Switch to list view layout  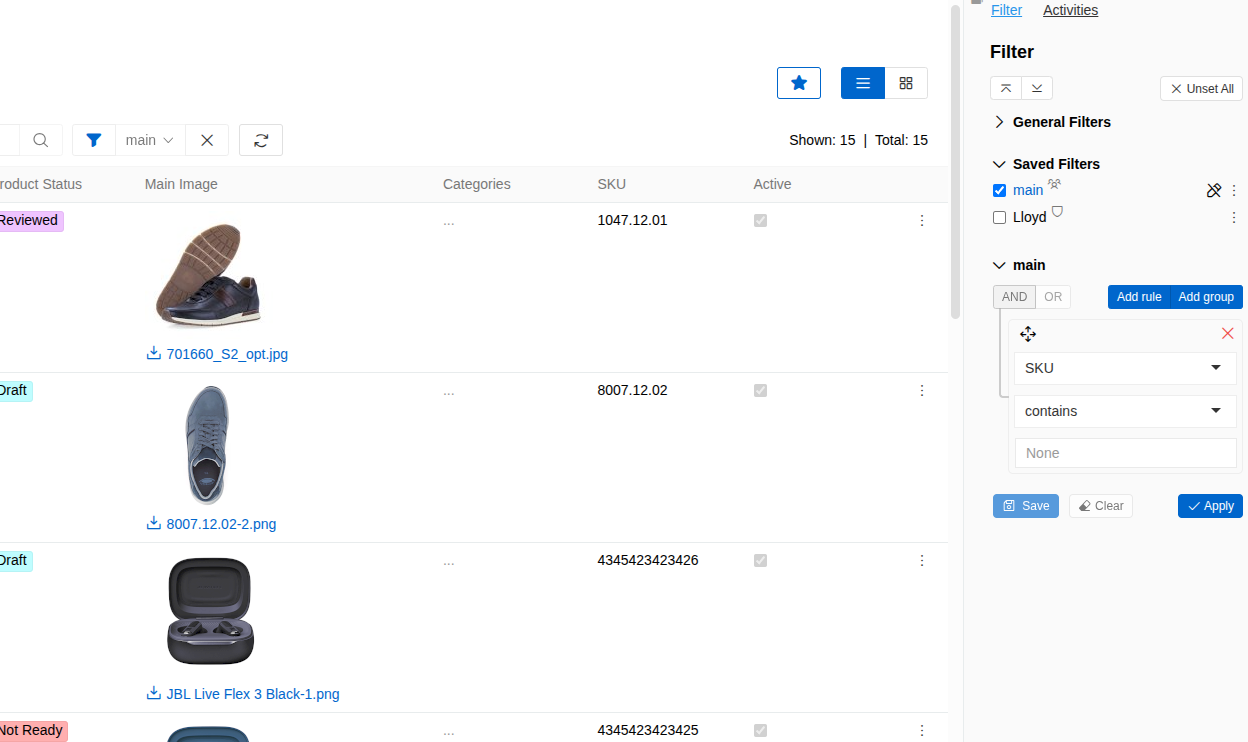(863, 83)
